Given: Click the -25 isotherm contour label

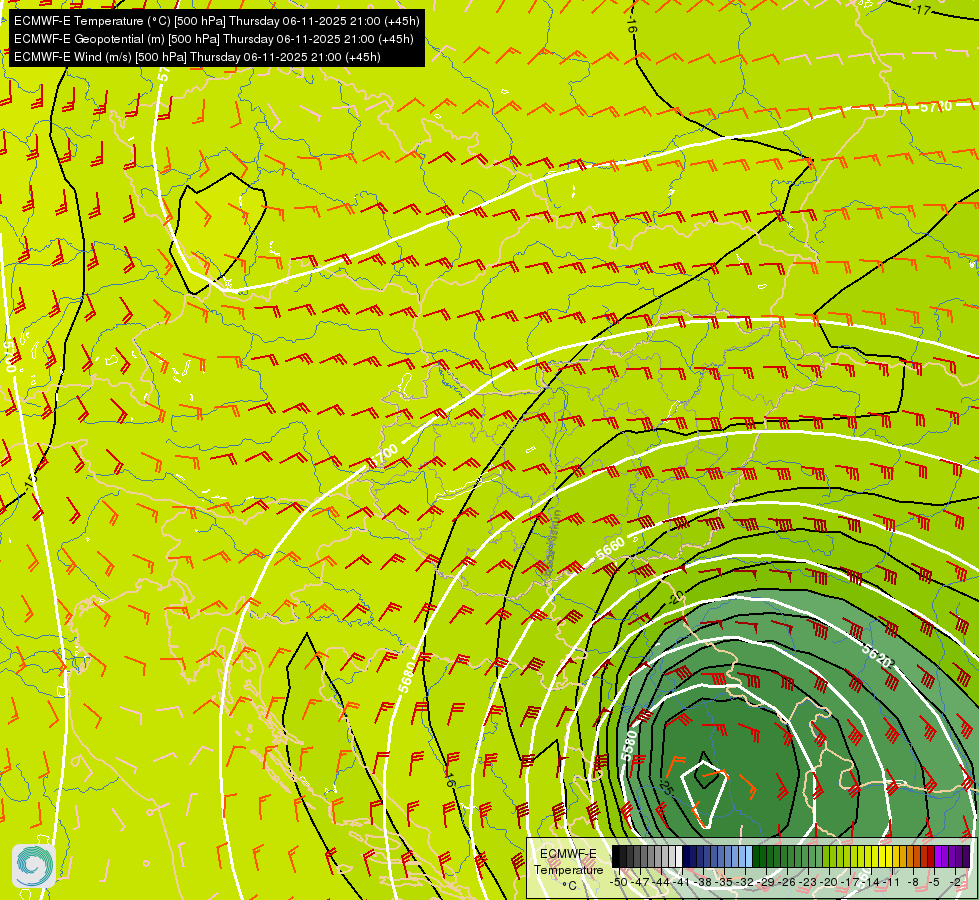Looking at the screenshot, I should point(666,788).
